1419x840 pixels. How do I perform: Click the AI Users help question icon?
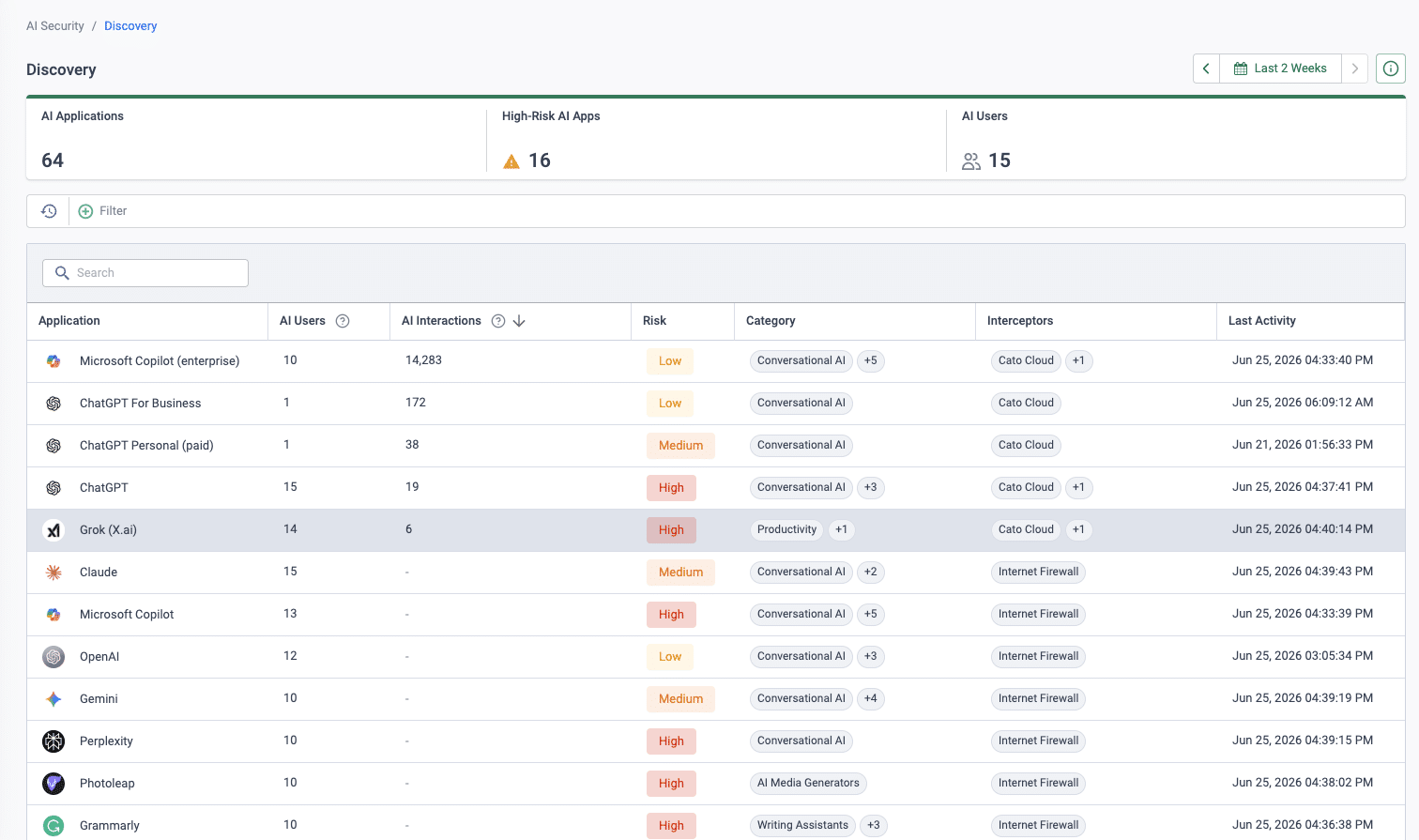[x=343, y=321]
